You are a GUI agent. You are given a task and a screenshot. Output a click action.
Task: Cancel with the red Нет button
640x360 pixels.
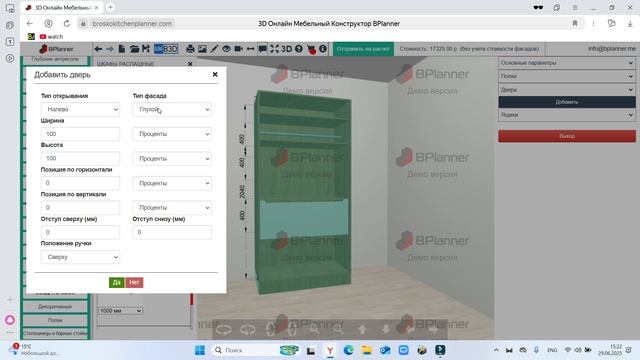pyautogui.click(x=134, y=282)
